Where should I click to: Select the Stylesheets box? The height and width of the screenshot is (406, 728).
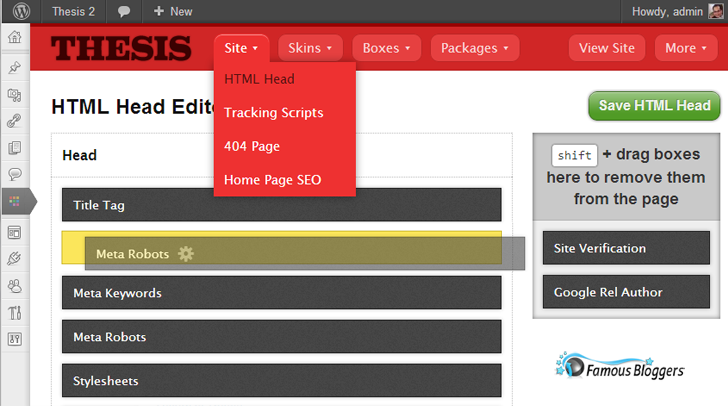coord(281,381)
